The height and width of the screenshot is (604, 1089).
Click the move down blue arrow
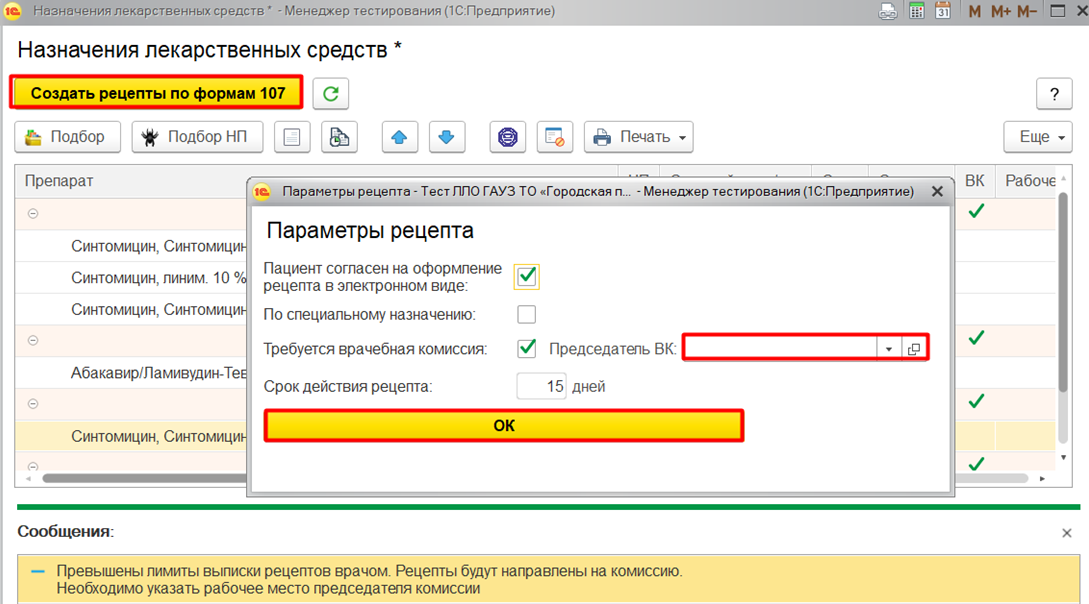[446, 137]
